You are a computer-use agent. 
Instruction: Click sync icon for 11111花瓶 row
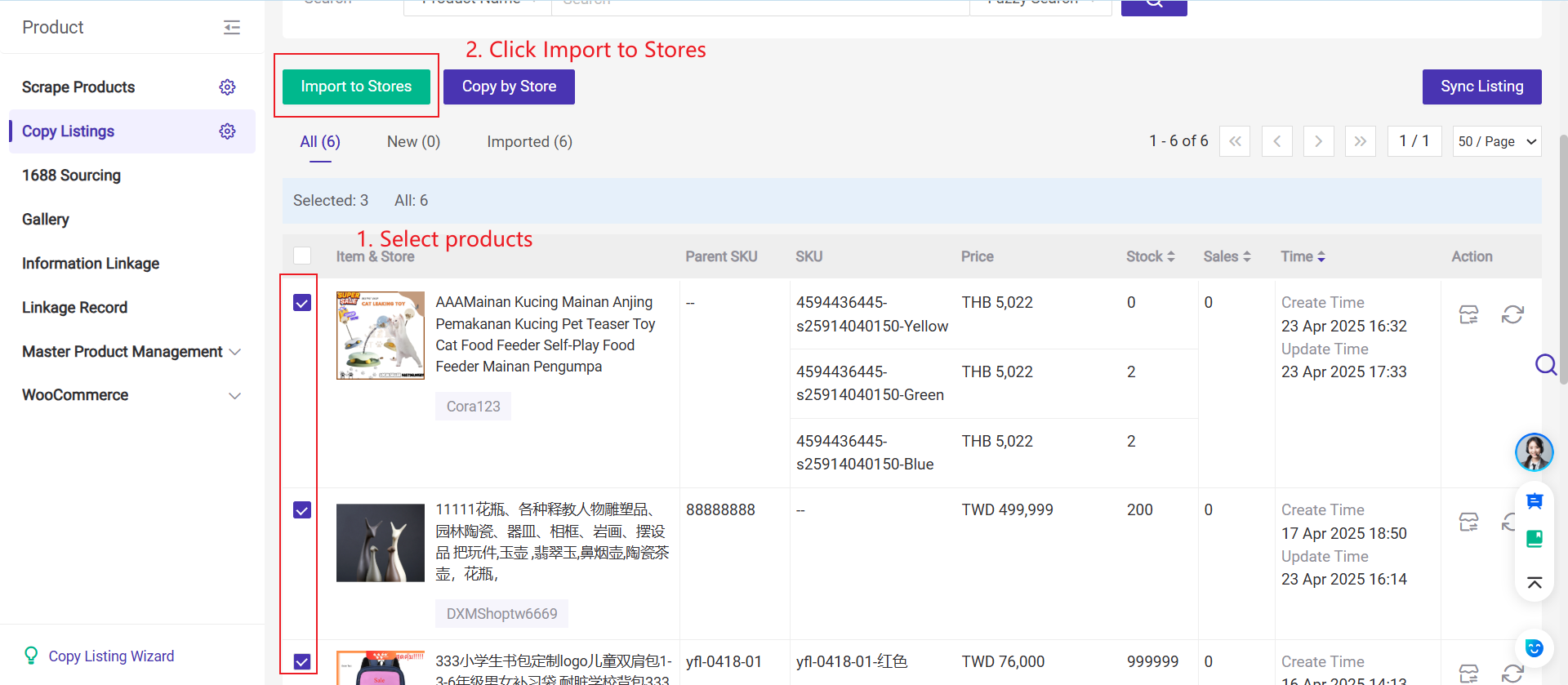1508,522
